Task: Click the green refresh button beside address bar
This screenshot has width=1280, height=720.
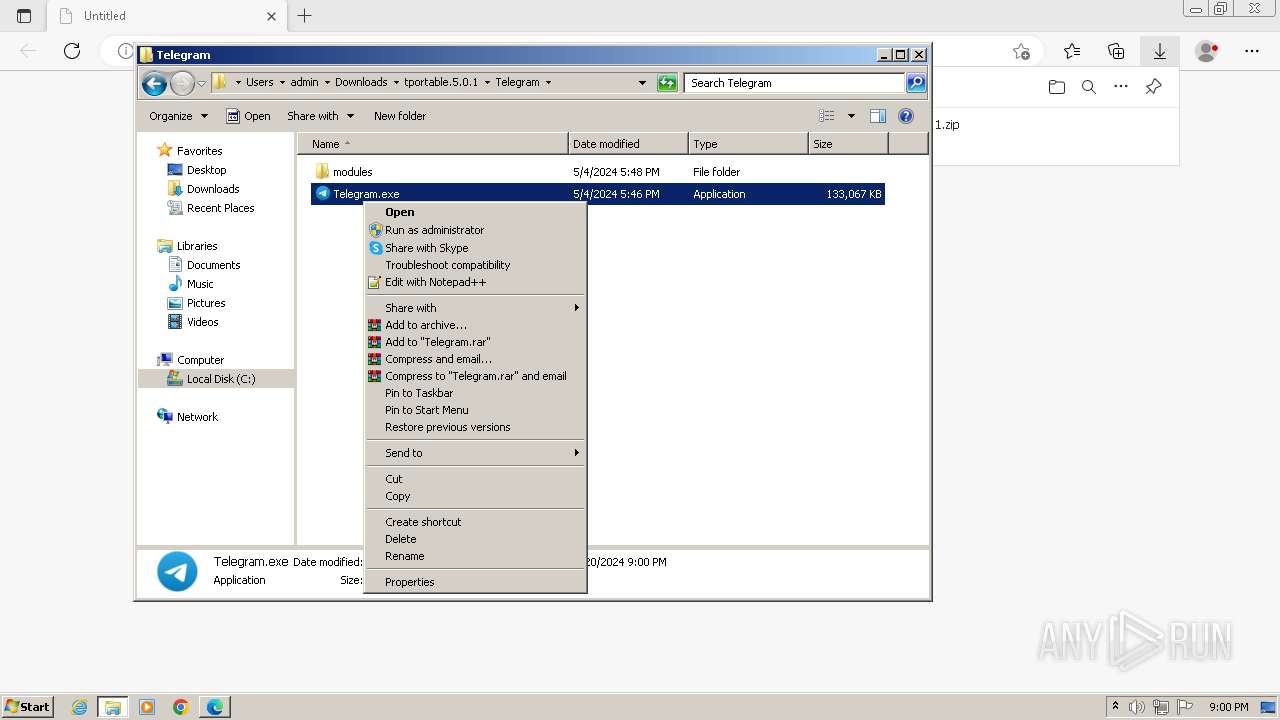Action: pos(667,83)
